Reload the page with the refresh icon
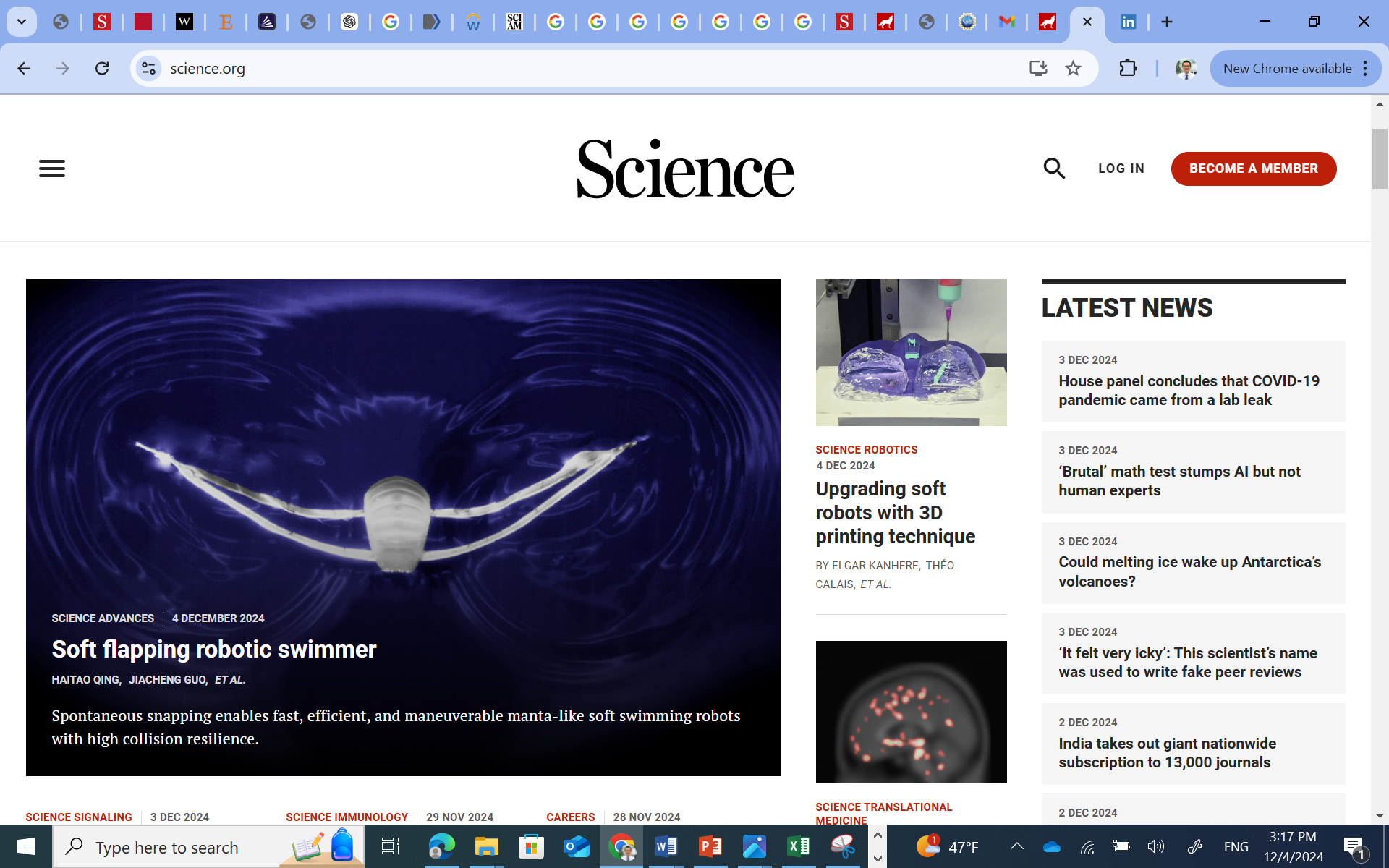1389x868 pixels. pyautogui.click(x=102, y=68)
